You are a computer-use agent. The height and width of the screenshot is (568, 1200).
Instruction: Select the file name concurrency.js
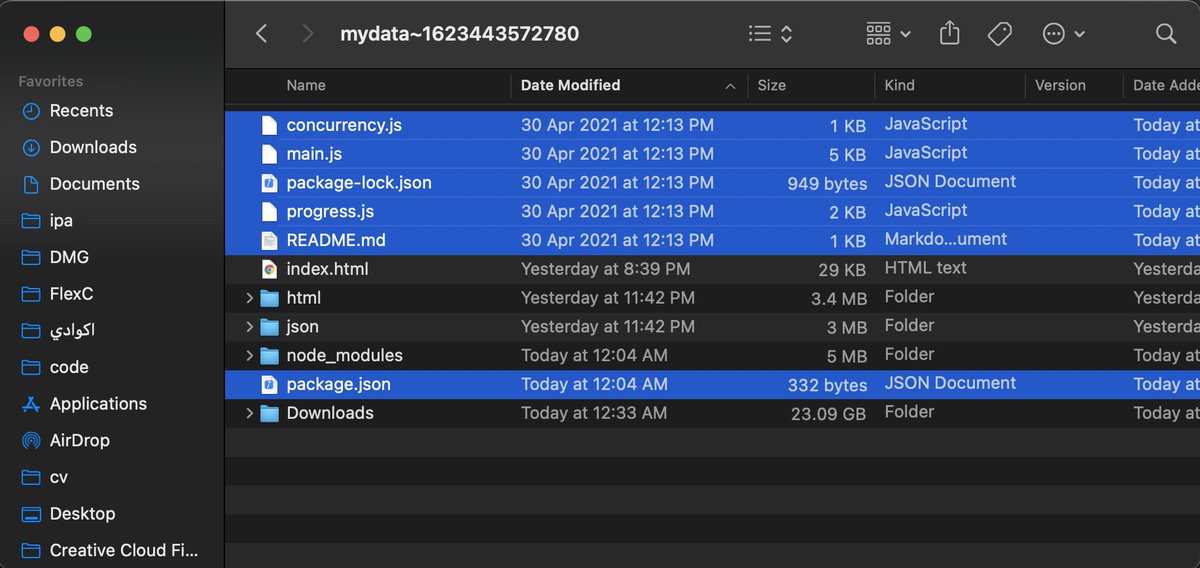[344, 125]
